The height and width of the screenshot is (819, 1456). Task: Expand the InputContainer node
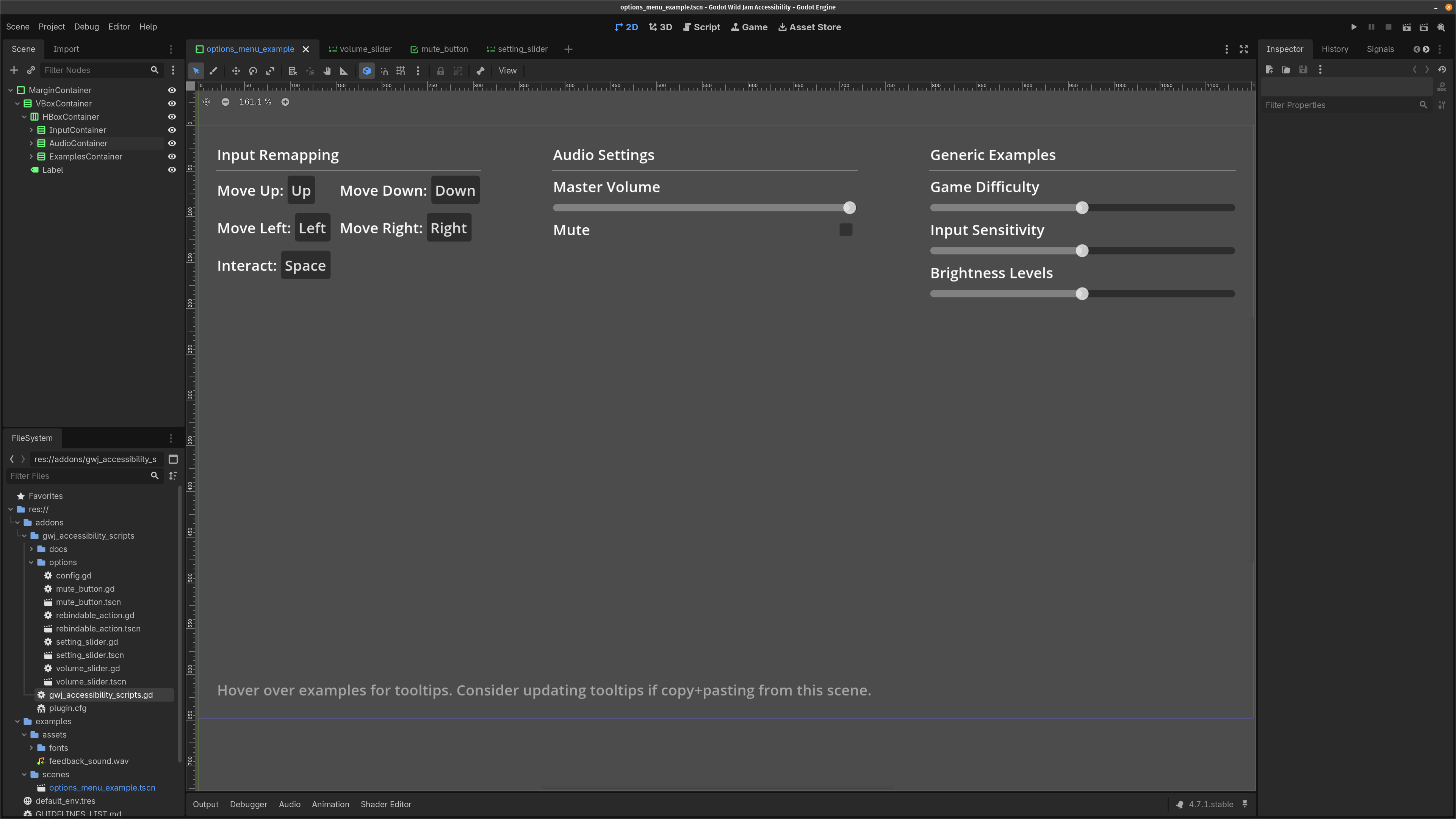[31, 130]
